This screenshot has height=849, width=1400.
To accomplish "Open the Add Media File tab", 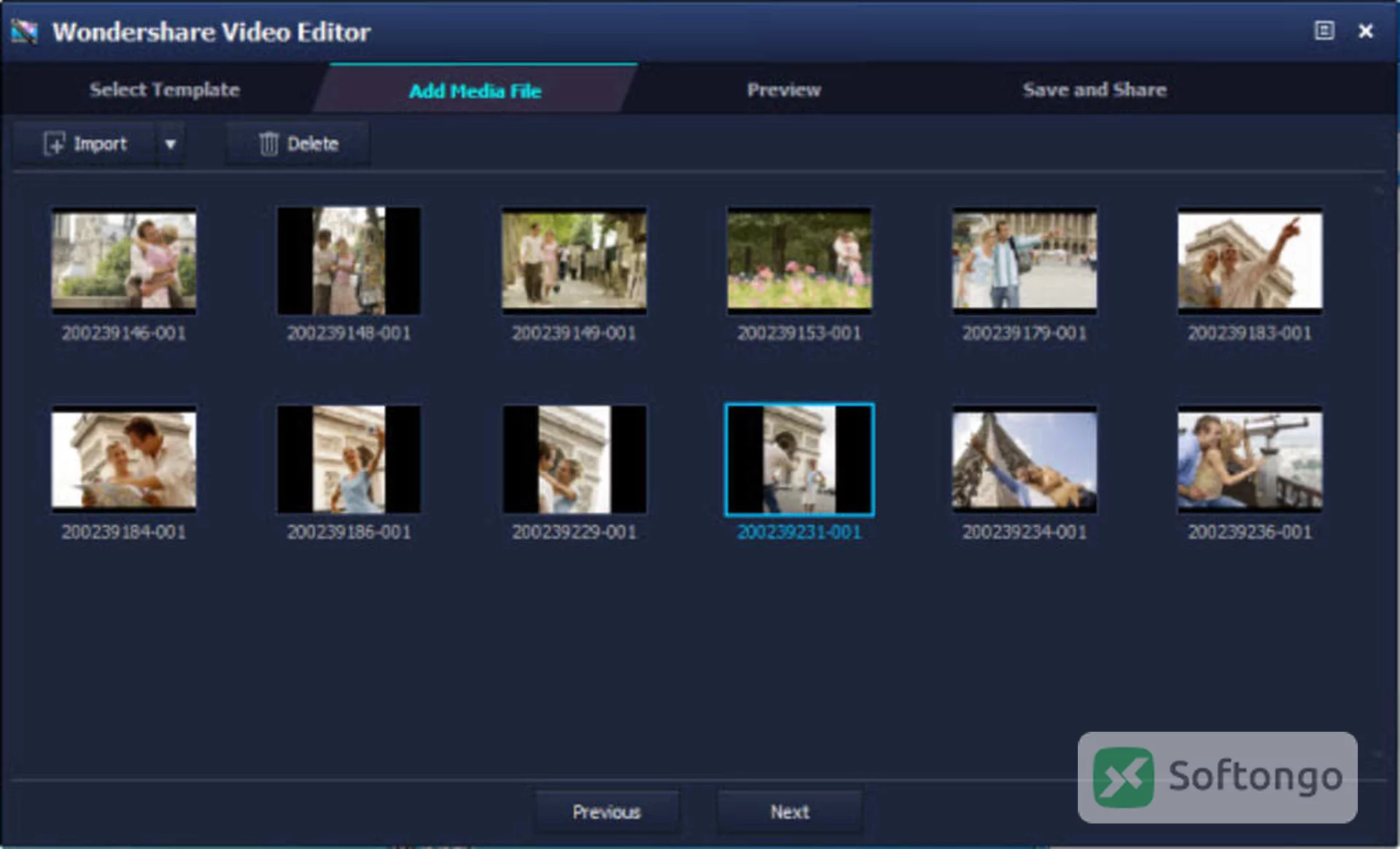I will click(475, 90).
